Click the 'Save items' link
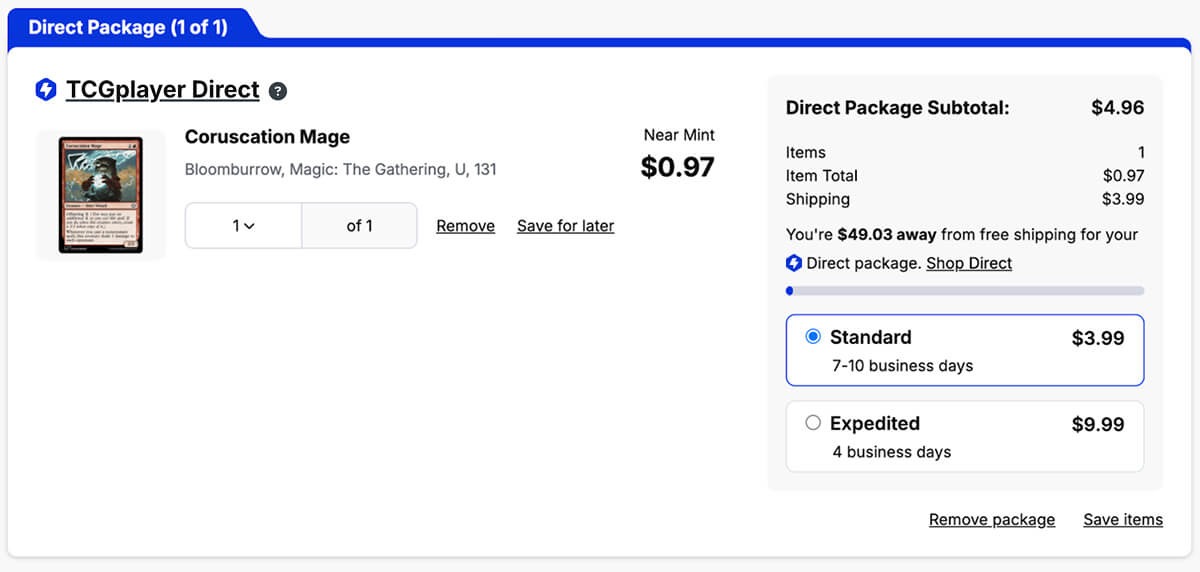Image resolution: width=1200 pixels, height=572 pixels. pyautogui.click(x=1122, y=519)
